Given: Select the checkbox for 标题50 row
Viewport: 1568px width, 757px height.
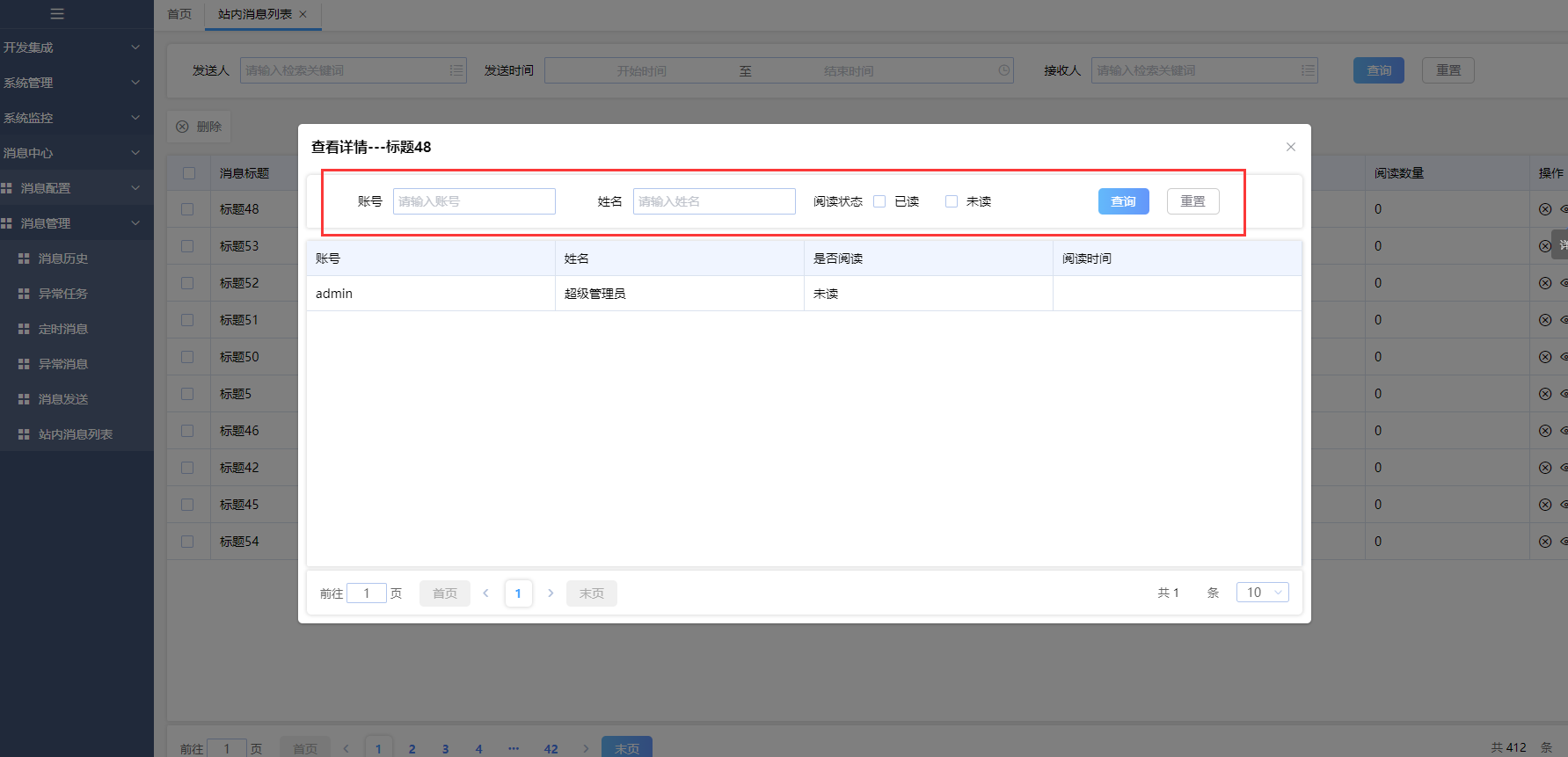Looking at the screenshot, I should pyautogui.click(x=187, y=357).
